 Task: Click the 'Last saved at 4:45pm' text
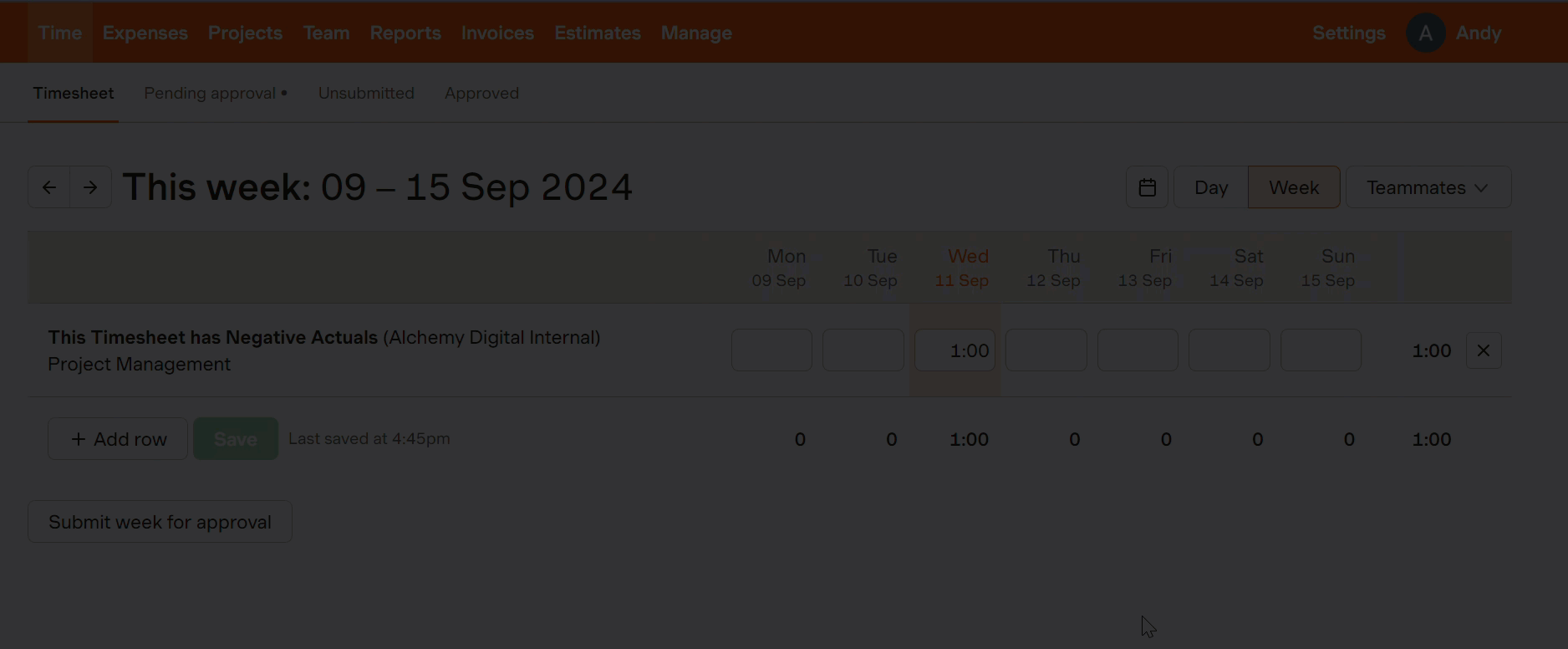pos(369,438)
